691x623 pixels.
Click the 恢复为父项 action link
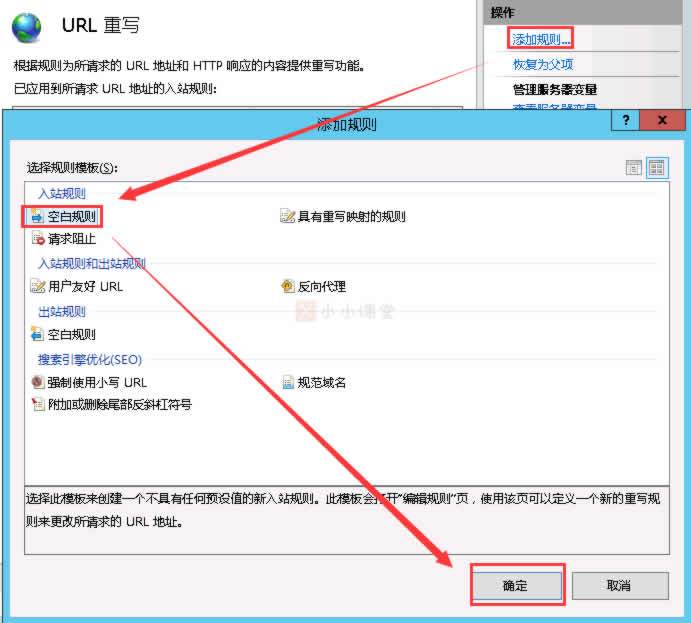[x=543, y=64]
